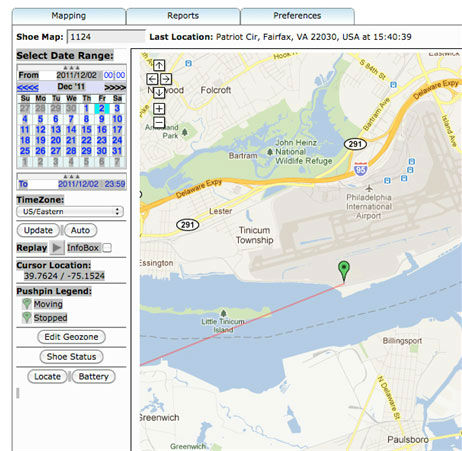
Task: Open the TimeZone US/Eastern dropdown
Action: [x=70, y=211]
